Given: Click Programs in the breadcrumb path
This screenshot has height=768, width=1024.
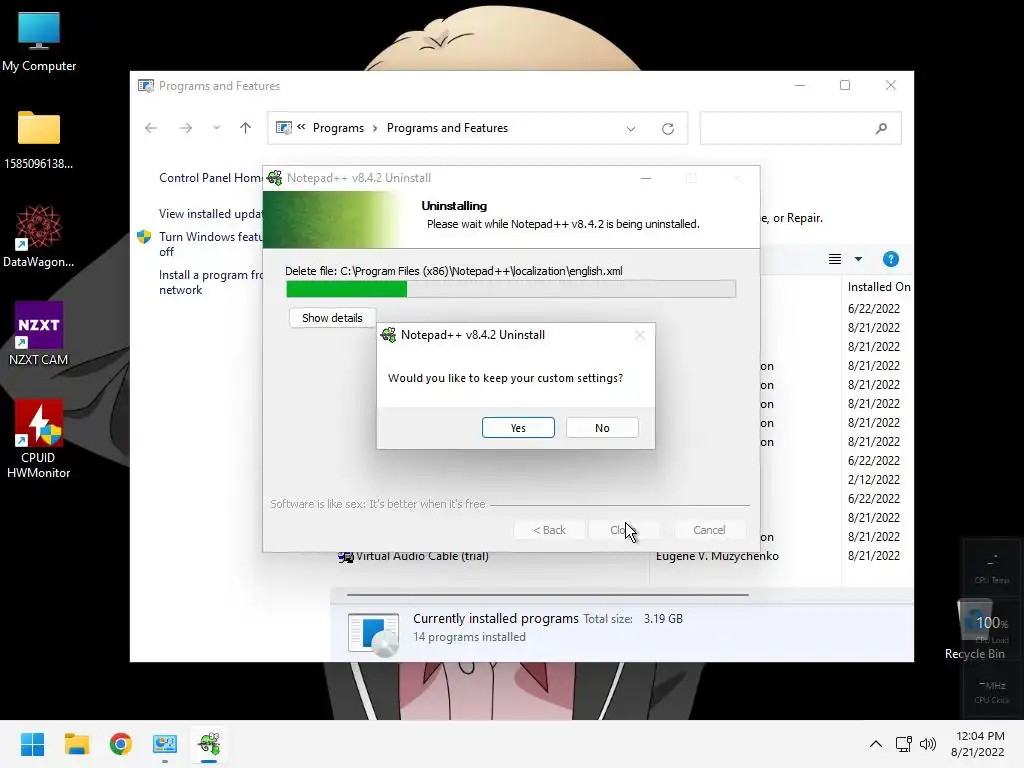Looking at the screenshot, I should click(x=338, y=128).
